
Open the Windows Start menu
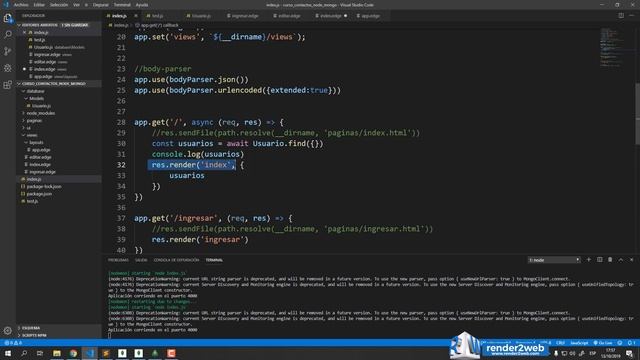8,353
